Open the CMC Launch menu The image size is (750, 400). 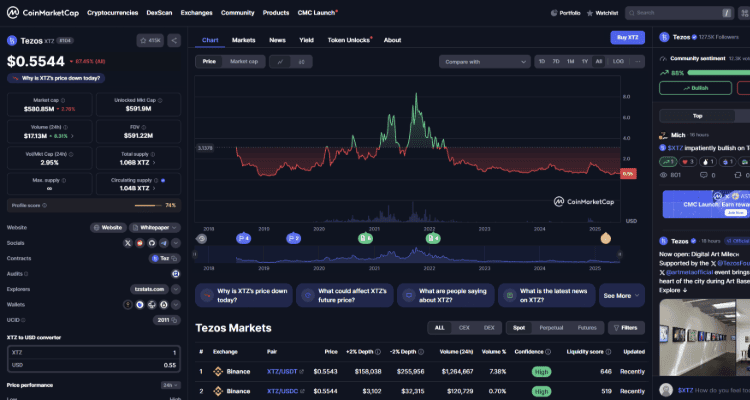(x=317, y=13)
